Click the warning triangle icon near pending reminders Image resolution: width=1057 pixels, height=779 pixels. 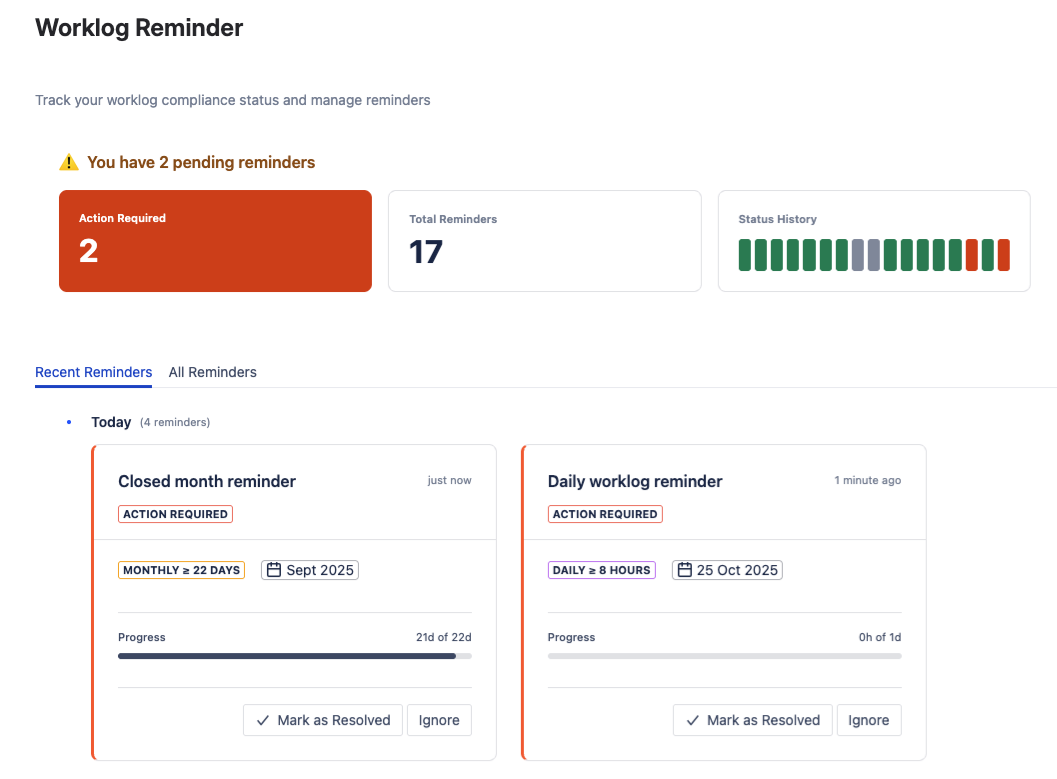[x=69, y=162]
